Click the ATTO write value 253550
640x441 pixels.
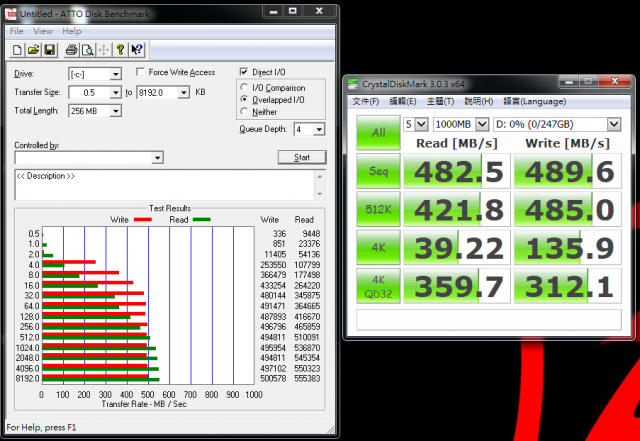(x=273, y=265)
